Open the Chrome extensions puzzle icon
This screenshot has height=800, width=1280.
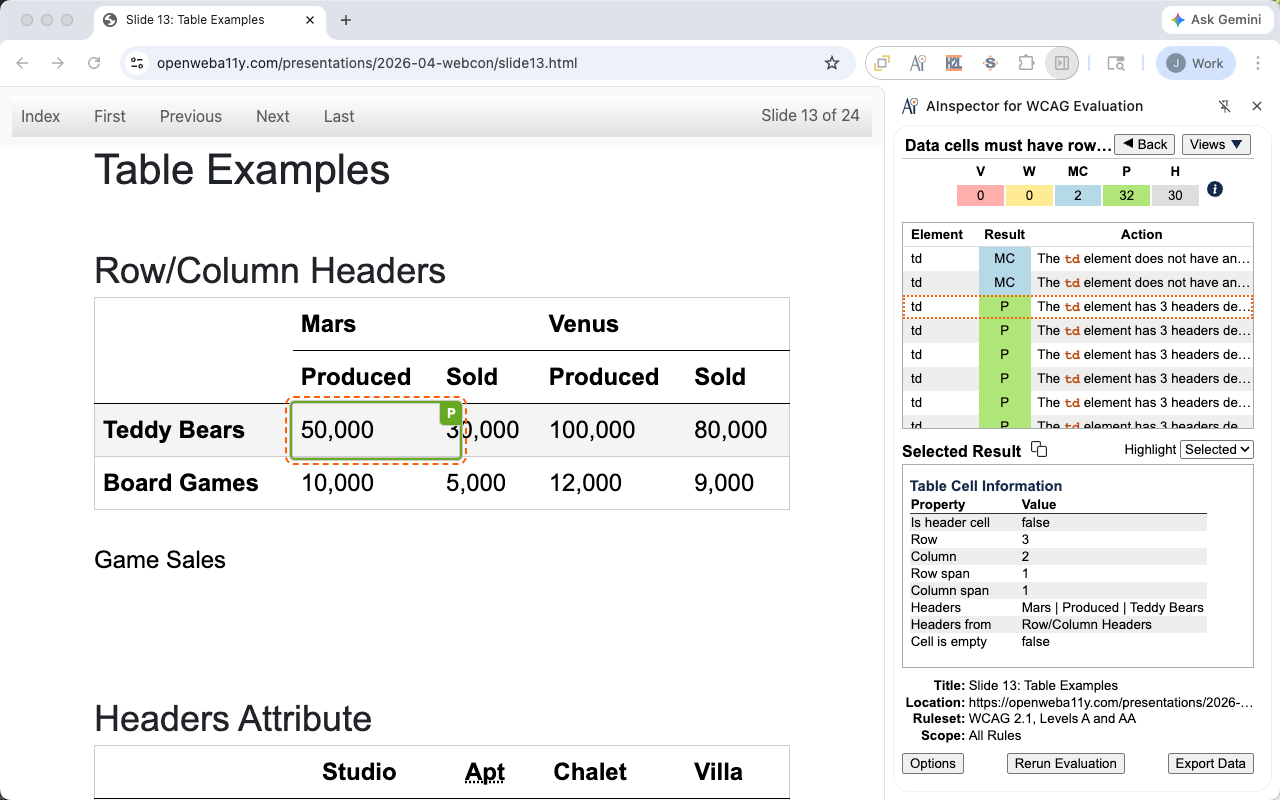tap(1026, 63)
